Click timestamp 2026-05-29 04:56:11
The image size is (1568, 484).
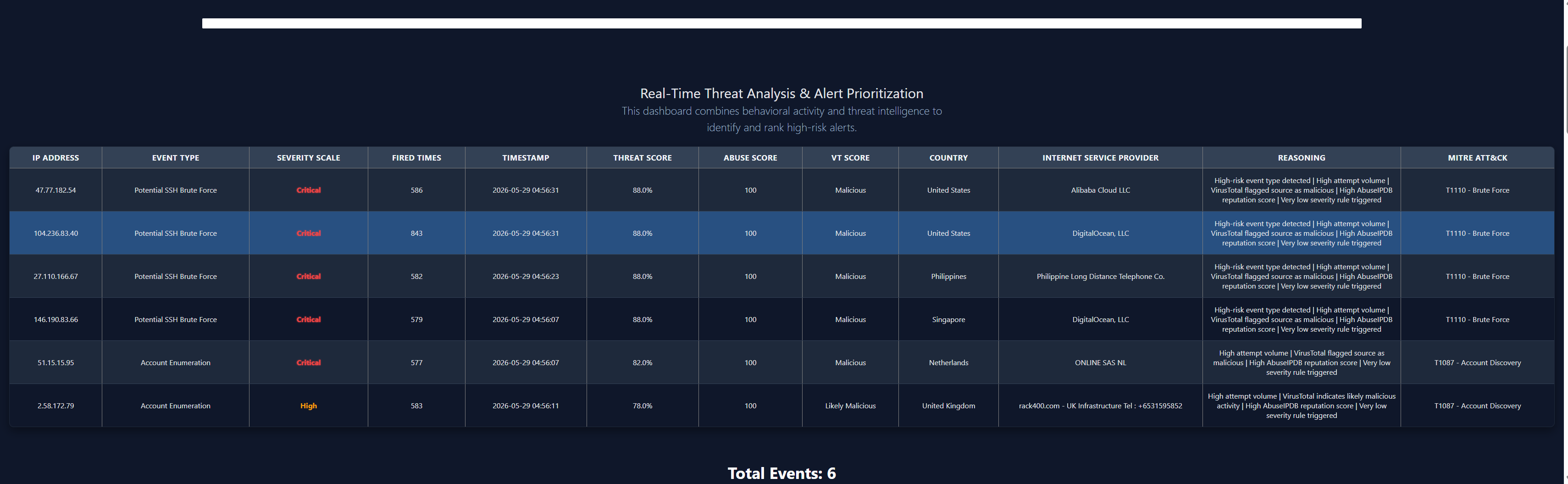point(526,406)
